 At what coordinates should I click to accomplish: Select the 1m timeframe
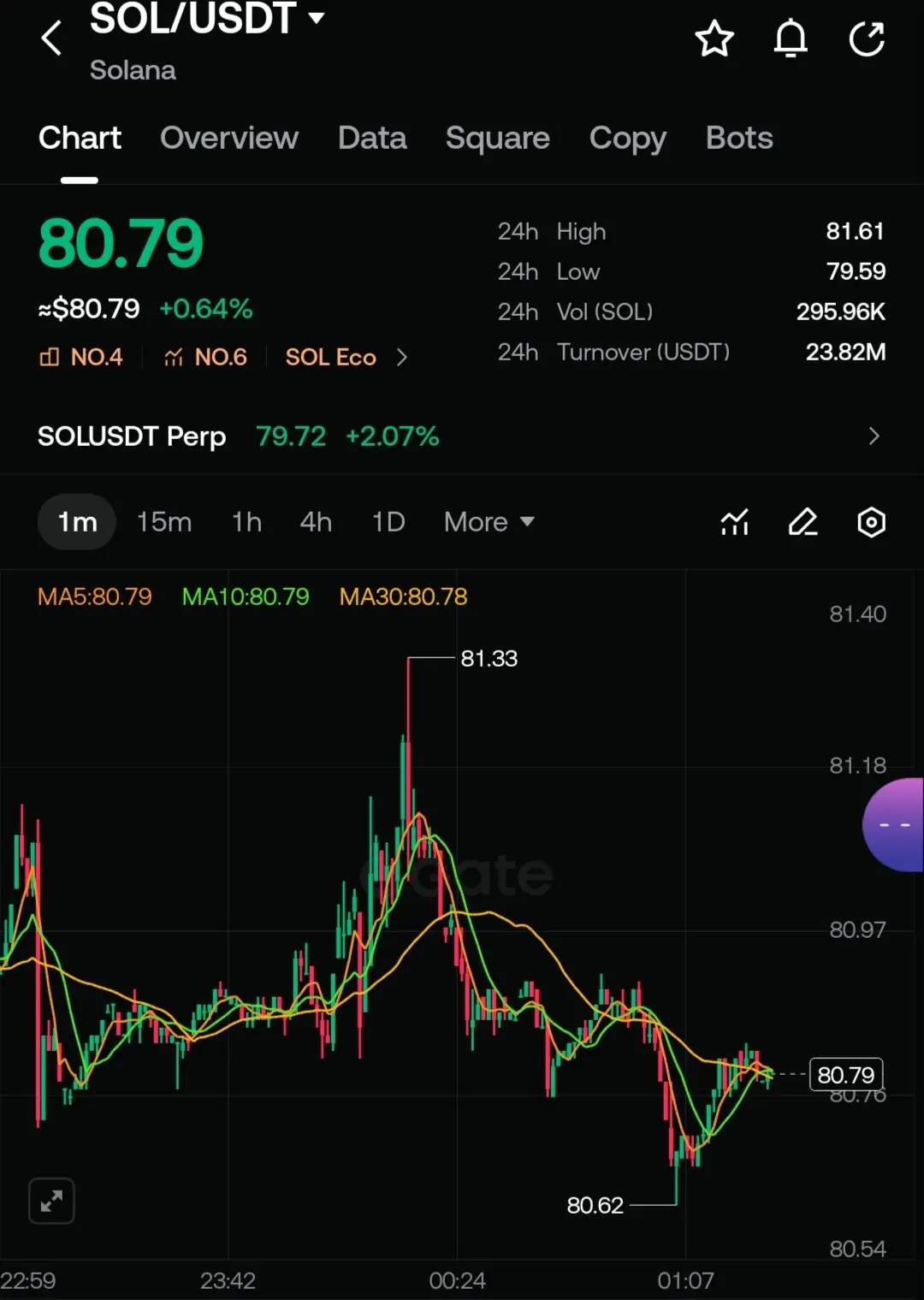(x=77, y=522)
